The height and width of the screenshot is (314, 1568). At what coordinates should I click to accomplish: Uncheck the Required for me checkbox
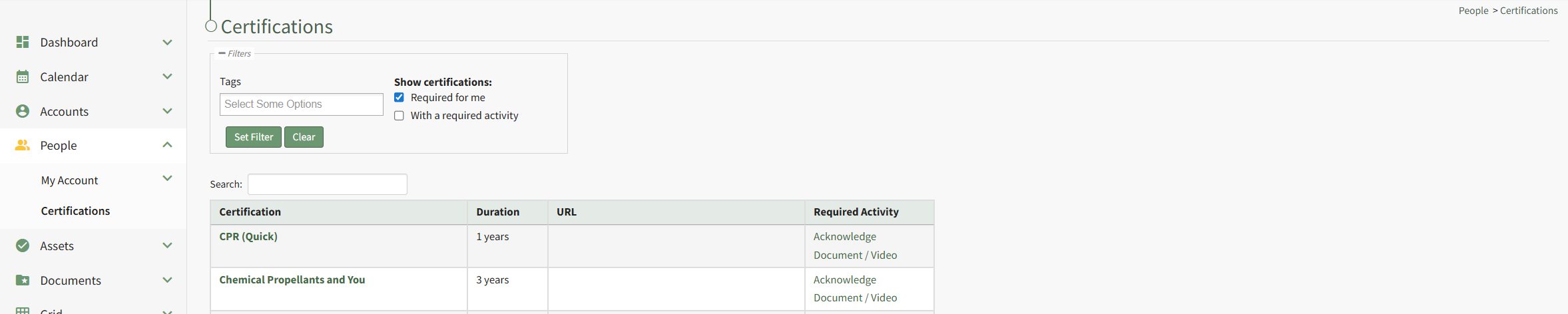point(399,97)
